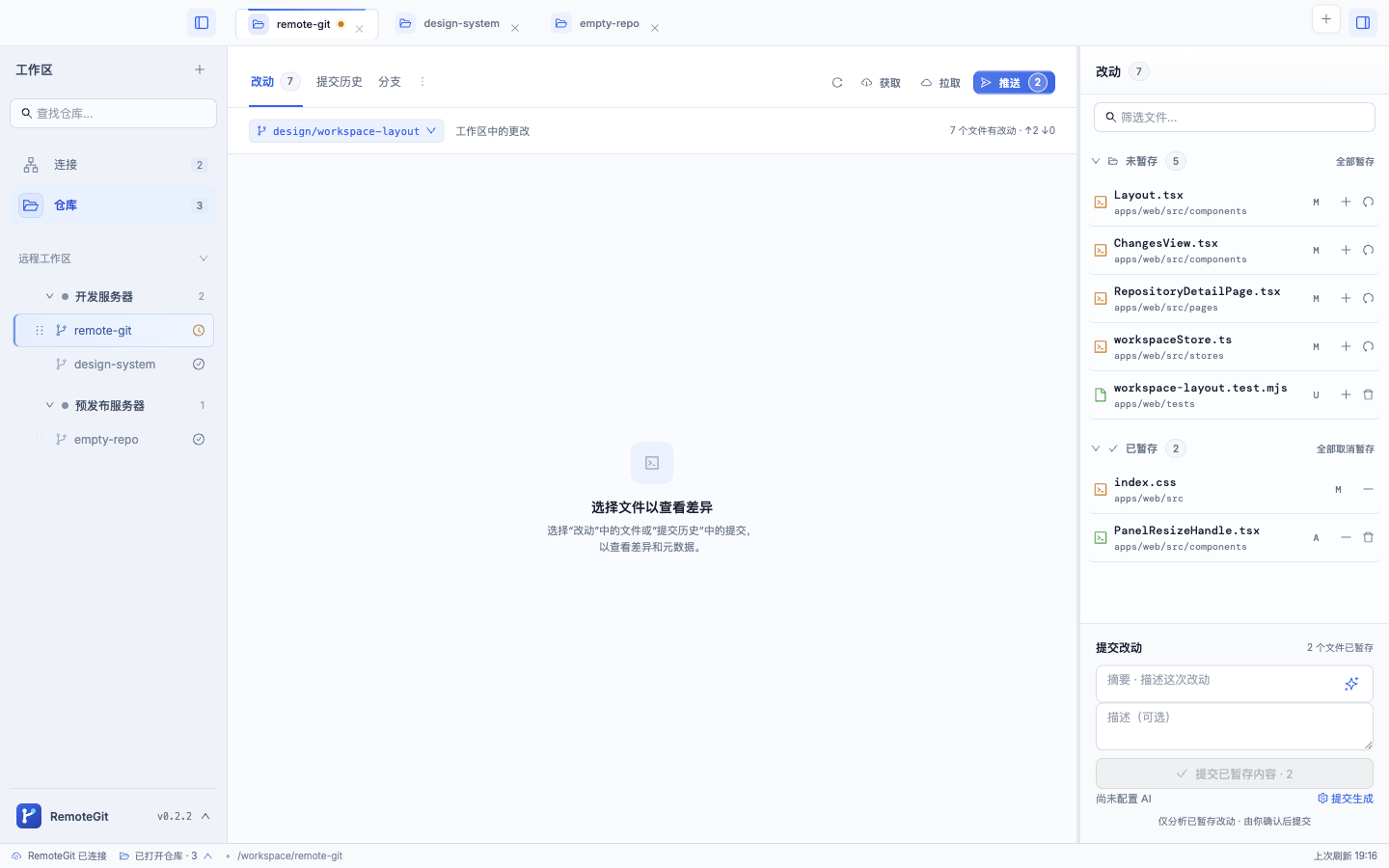This screenshot has width=1389, height=868.
Task: Close the design-system tab
Action: [515, 28]
